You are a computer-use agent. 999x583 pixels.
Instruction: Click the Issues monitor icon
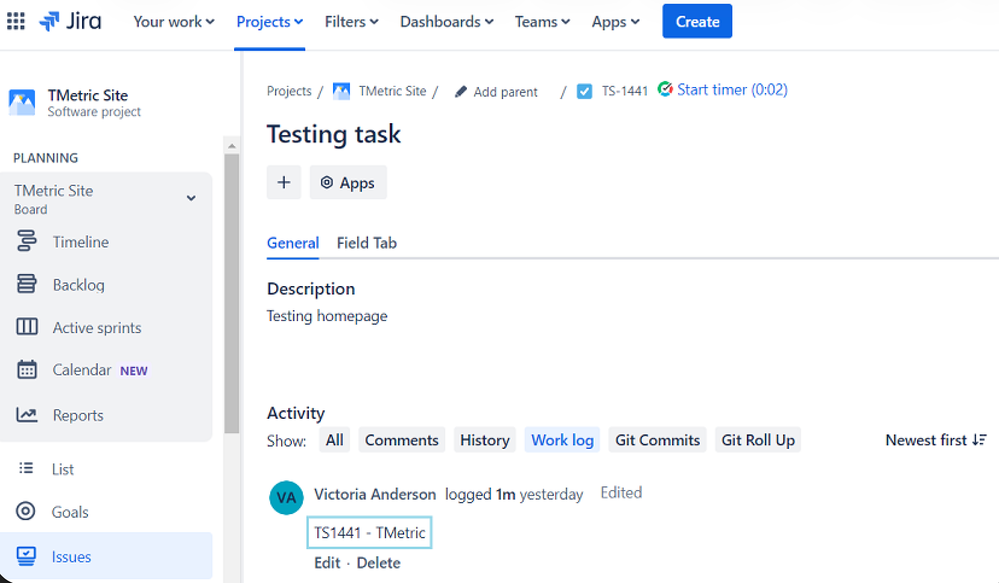26,556
